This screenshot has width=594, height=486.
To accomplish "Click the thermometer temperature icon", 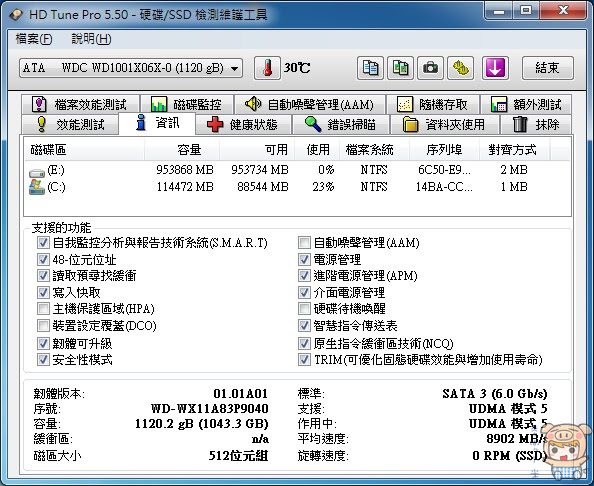I will [267, 68].
